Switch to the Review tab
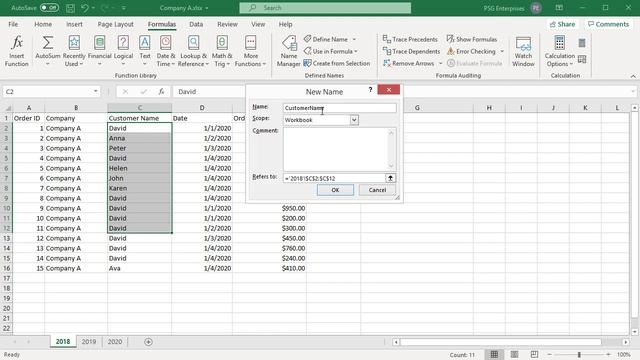Image resolution: width=640 pixels, height=360 pixels. [227, 24]
